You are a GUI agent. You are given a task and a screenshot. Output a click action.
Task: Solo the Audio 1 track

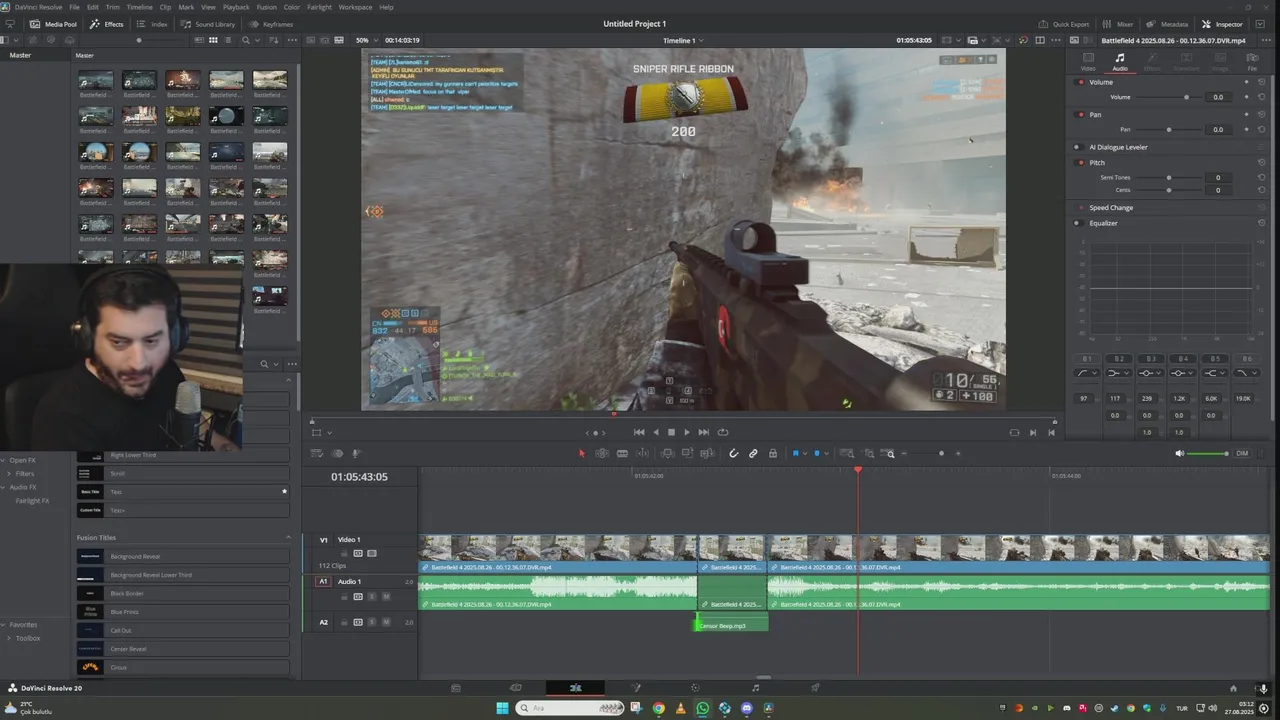[x=372, y=596]
